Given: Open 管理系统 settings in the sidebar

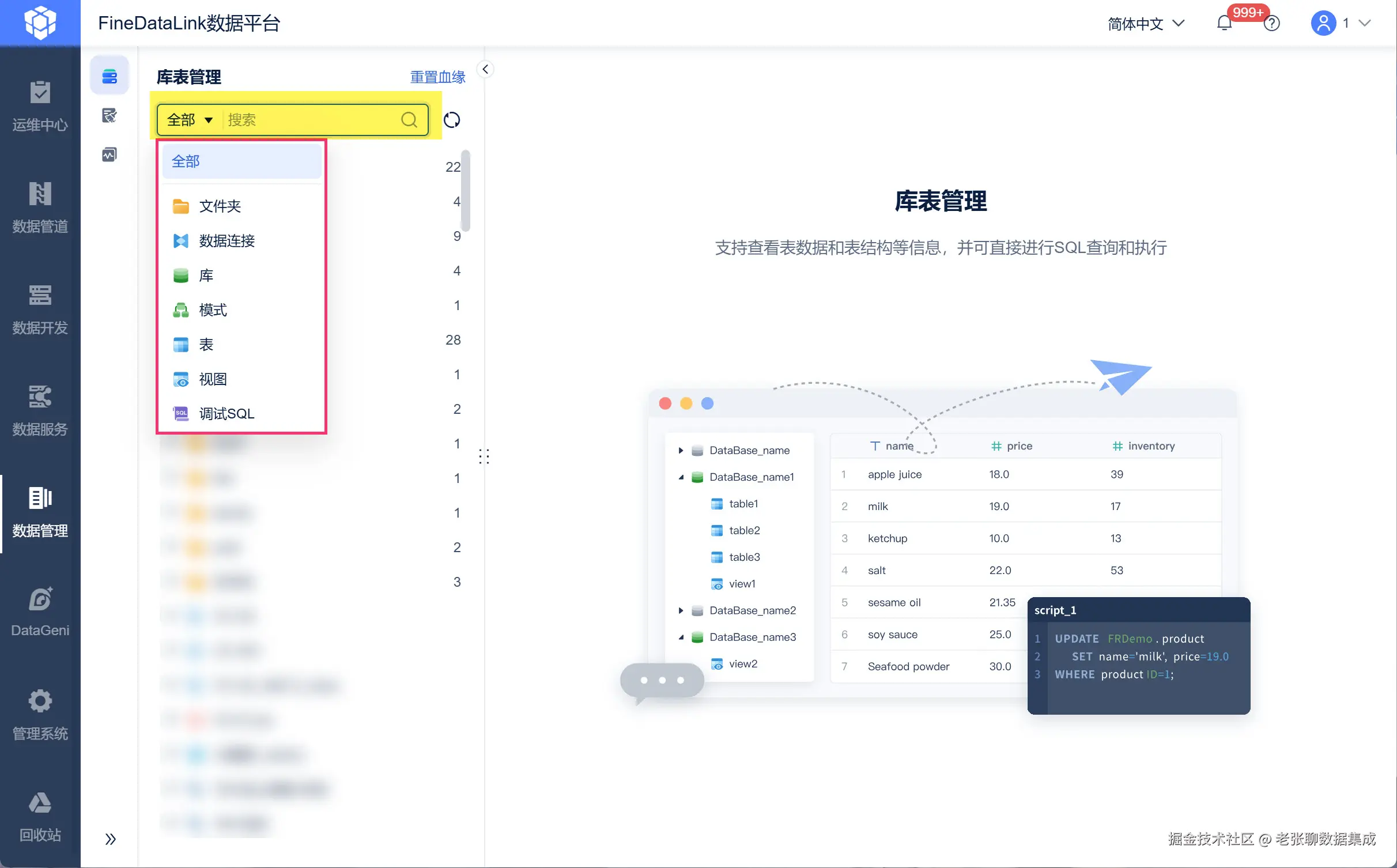Looking at the screenshot, I should click(x=40, y=715).
